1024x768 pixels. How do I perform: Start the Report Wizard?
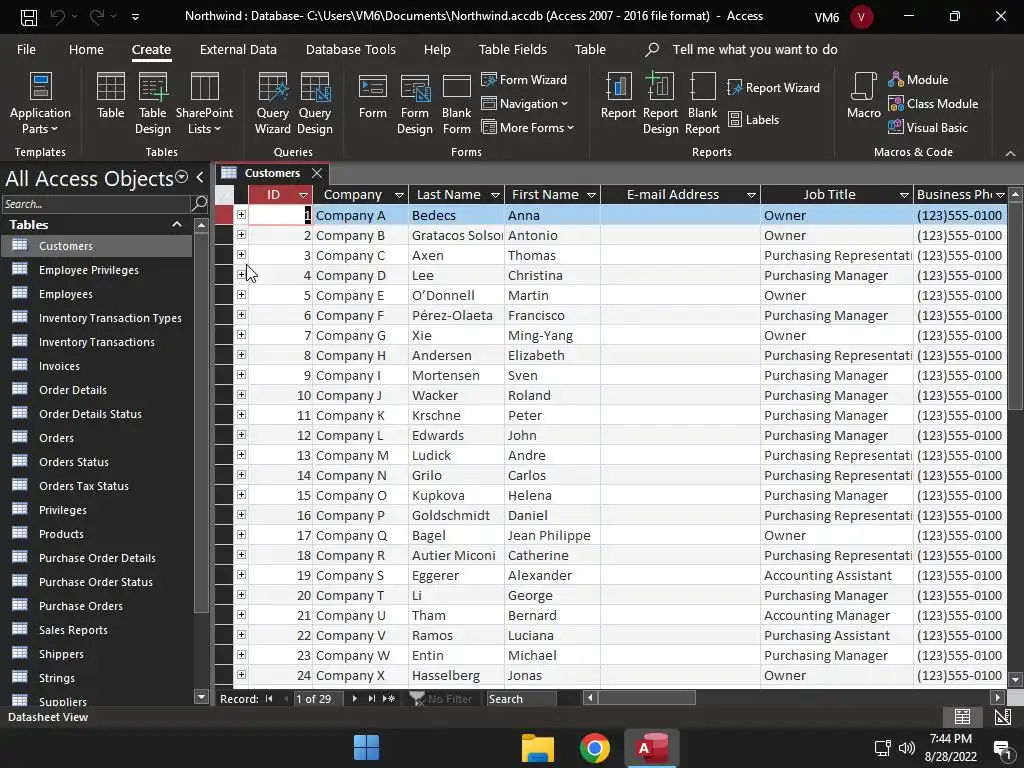[773, 88]
